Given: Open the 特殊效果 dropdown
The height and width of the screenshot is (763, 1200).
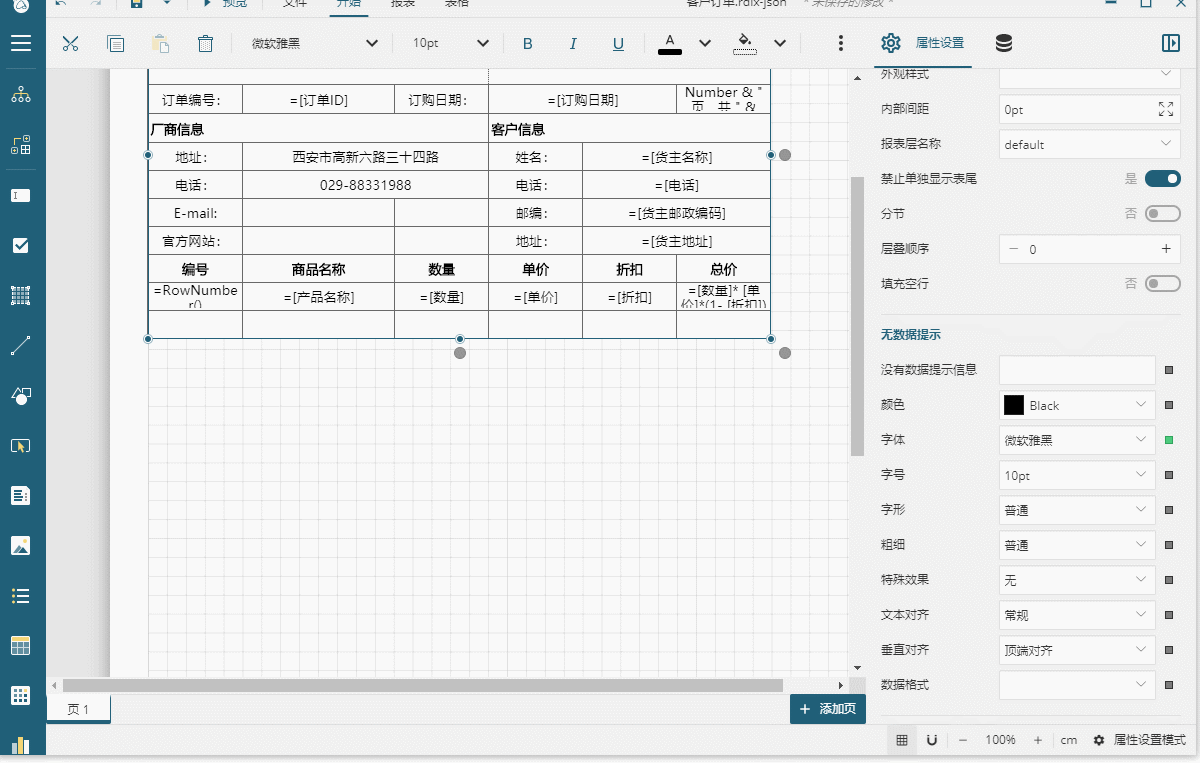Looking at the screenshot, I should 1078,580.
